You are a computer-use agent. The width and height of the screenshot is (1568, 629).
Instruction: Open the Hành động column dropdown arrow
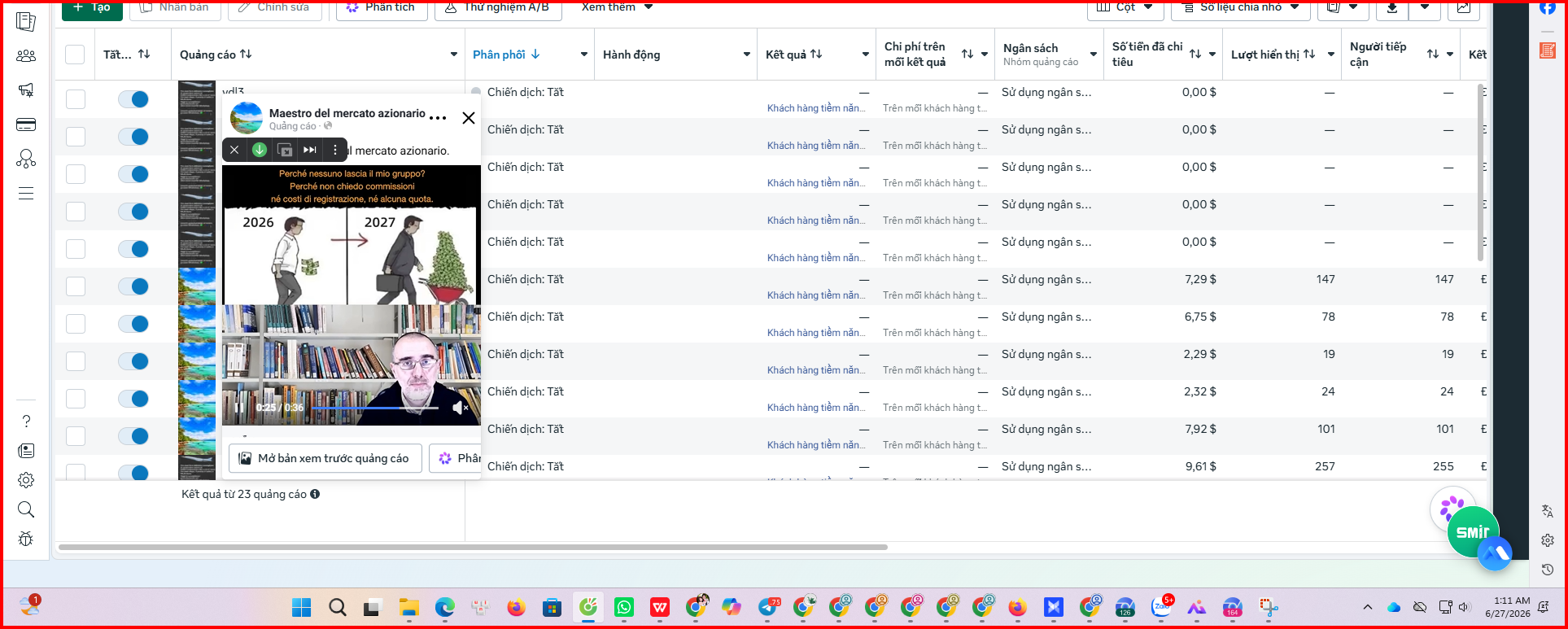pos(747,55)
